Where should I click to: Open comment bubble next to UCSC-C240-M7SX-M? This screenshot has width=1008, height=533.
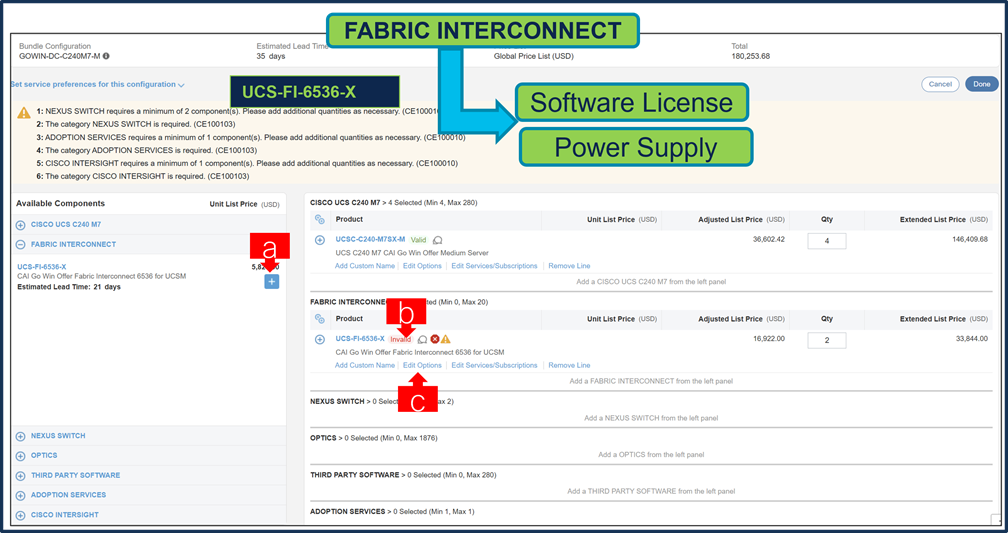click(x=438, y=240)
